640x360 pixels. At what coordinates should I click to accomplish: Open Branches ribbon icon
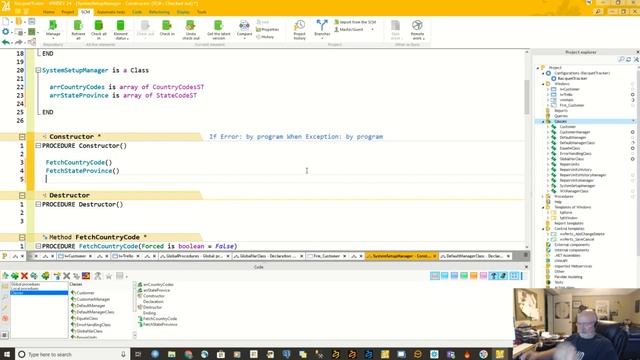tap(322, 29)
